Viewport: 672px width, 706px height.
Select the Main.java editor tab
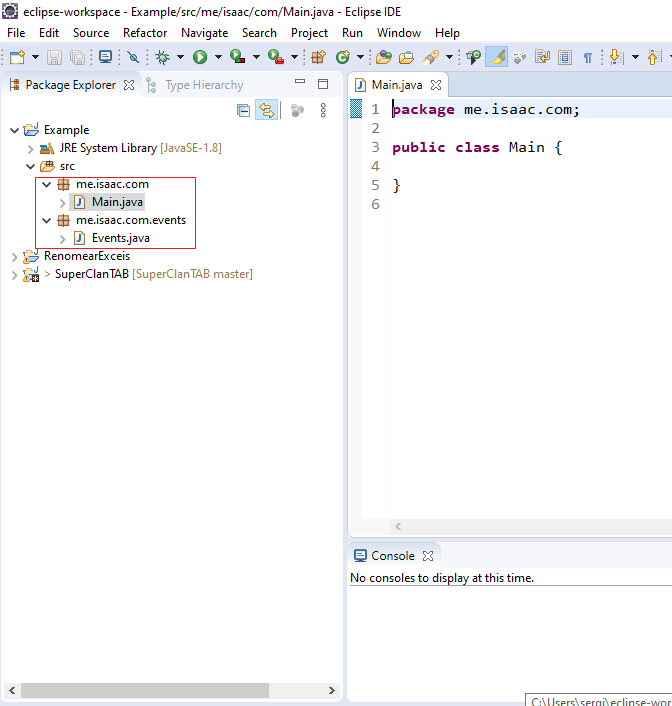396,85
